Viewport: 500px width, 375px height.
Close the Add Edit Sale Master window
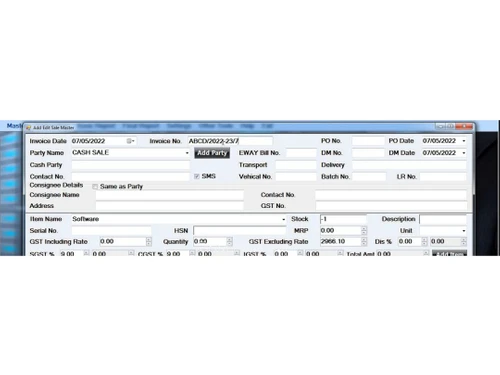465,127
